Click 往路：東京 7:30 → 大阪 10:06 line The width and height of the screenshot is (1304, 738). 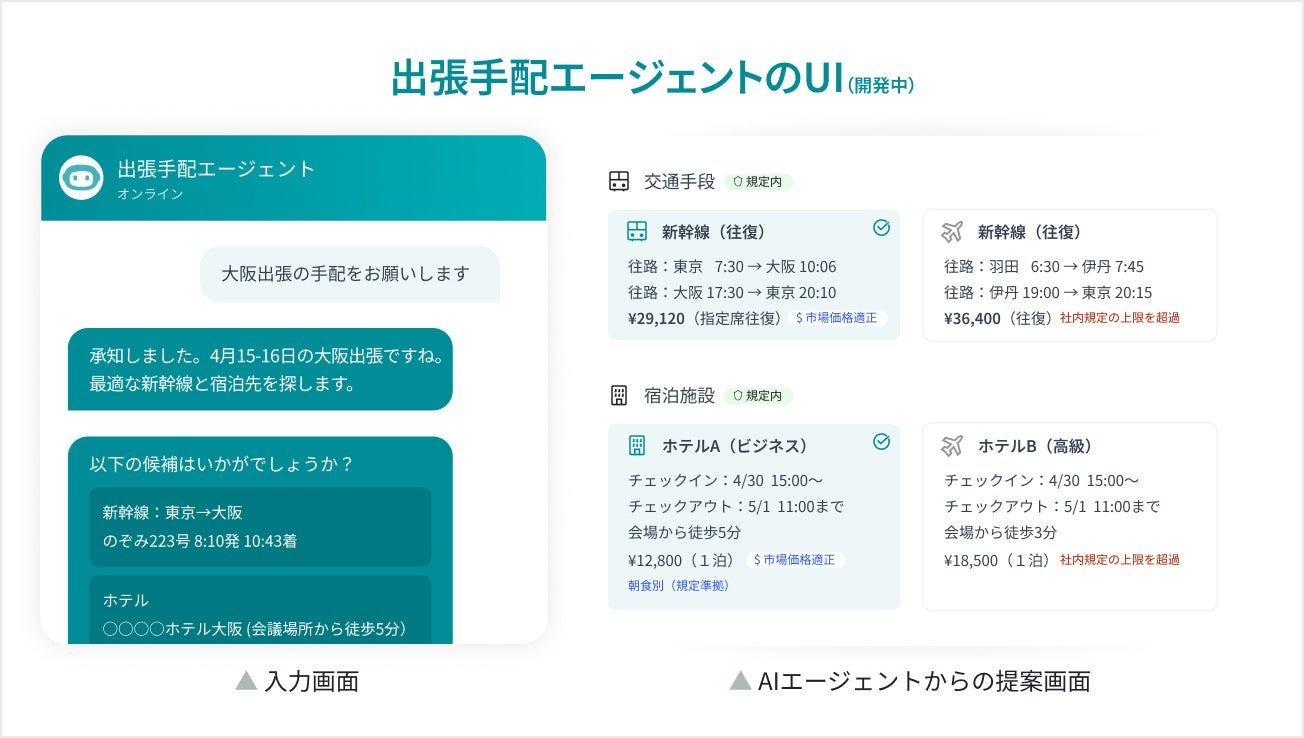tap(732, 267)
